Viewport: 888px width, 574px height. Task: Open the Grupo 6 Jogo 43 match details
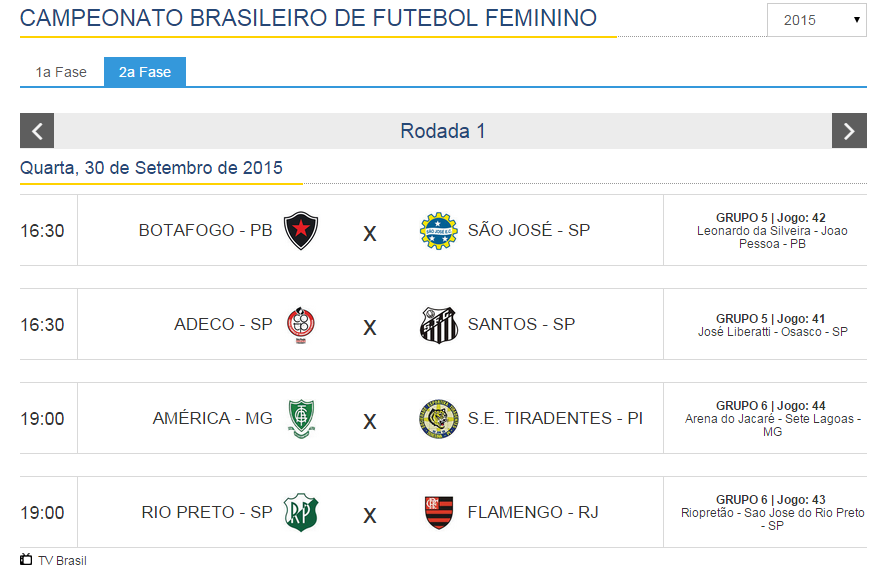pyautogui.click(x=771, y=500)
